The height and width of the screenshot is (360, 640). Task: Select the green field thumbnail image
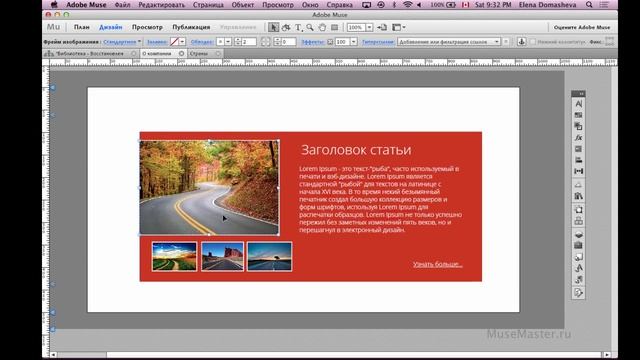tap(174, 256)
